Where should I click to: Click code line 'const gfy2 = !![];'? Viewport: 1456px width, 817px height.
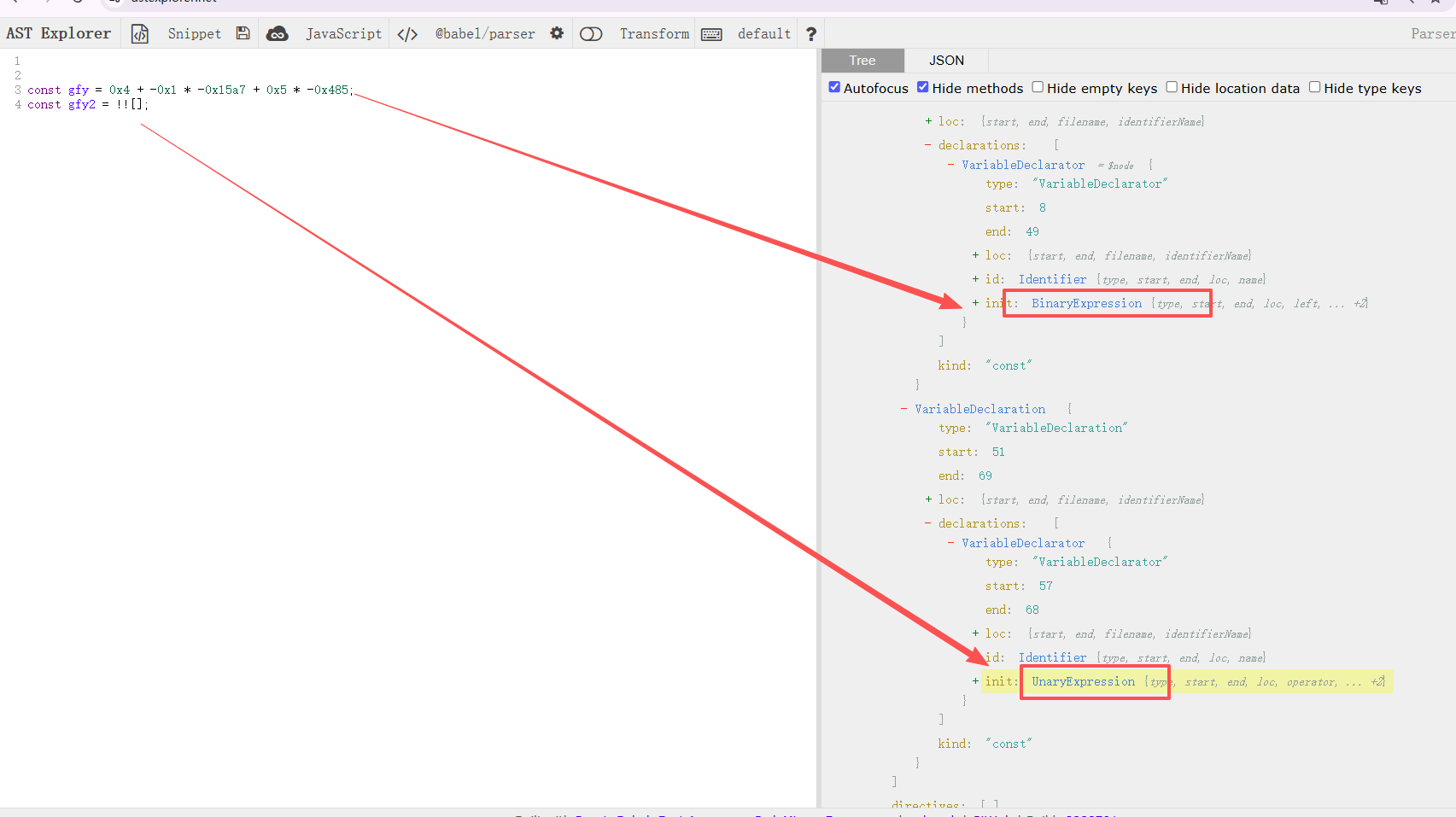(x=88, y=104)
